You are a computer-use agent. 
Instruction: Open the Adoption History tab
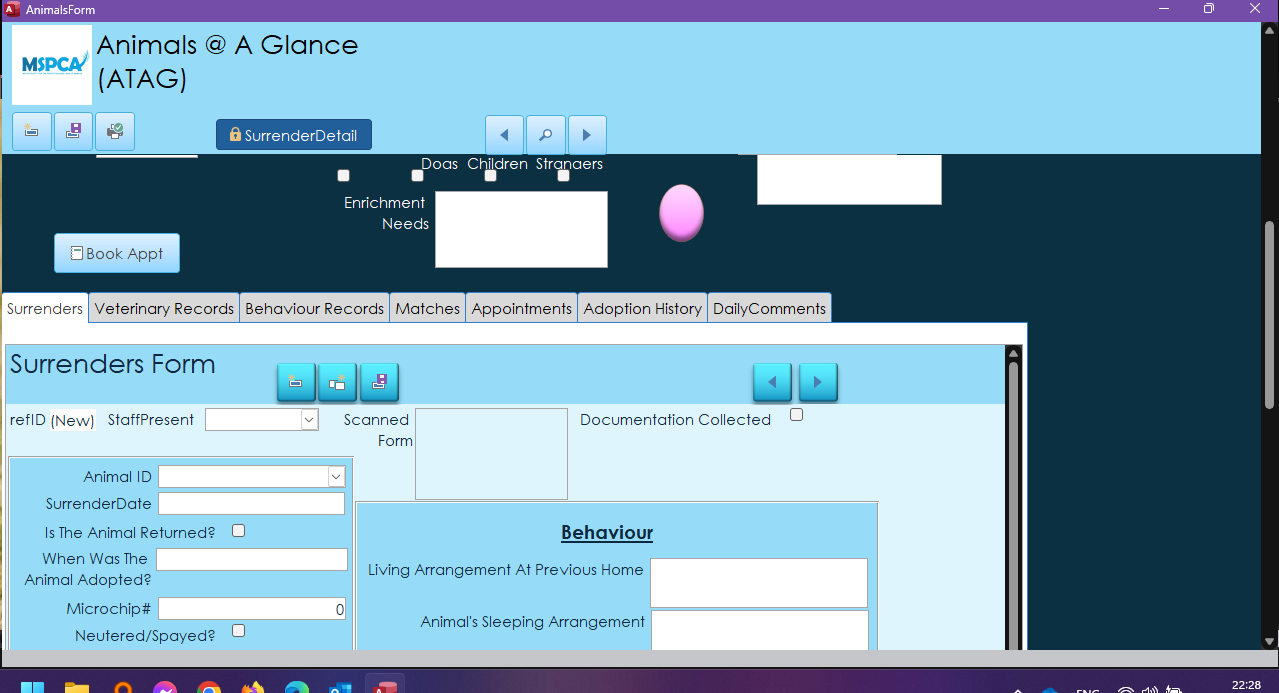click(x=642, y=309)
